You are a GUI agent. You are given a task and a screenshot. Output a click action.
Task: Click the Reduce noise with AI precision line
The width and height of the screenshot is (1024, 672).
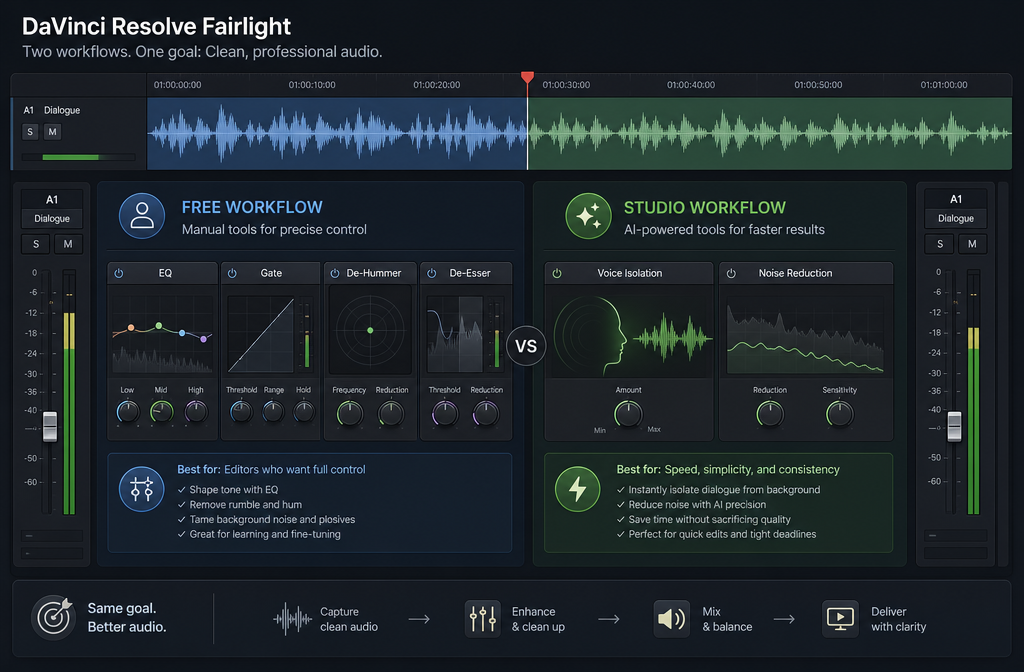coord(691,505)
